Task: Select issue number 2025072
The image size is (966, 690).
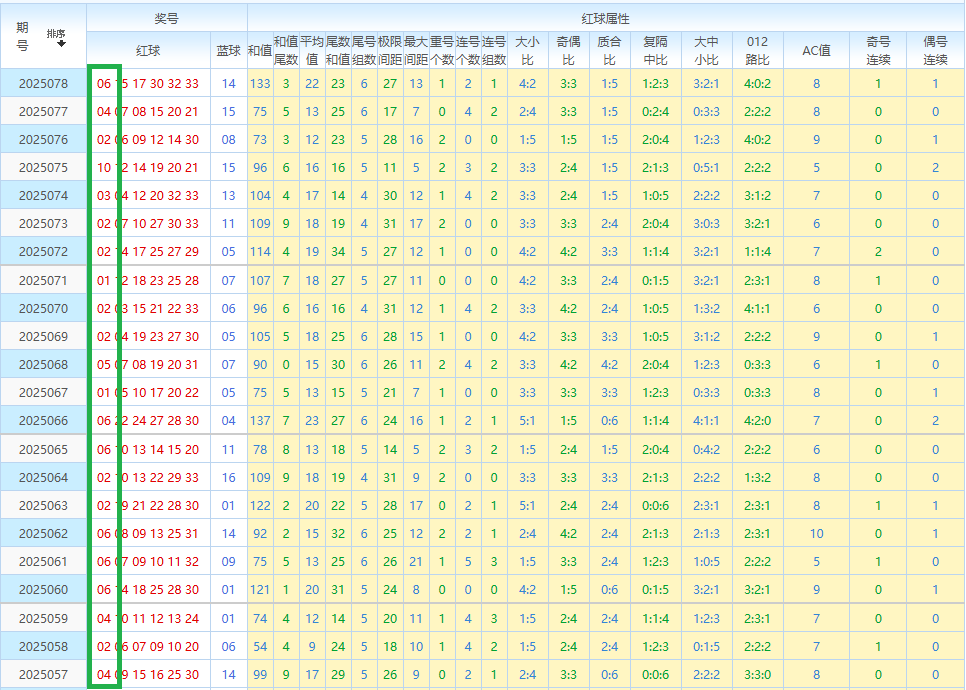Action: (43, 252)
